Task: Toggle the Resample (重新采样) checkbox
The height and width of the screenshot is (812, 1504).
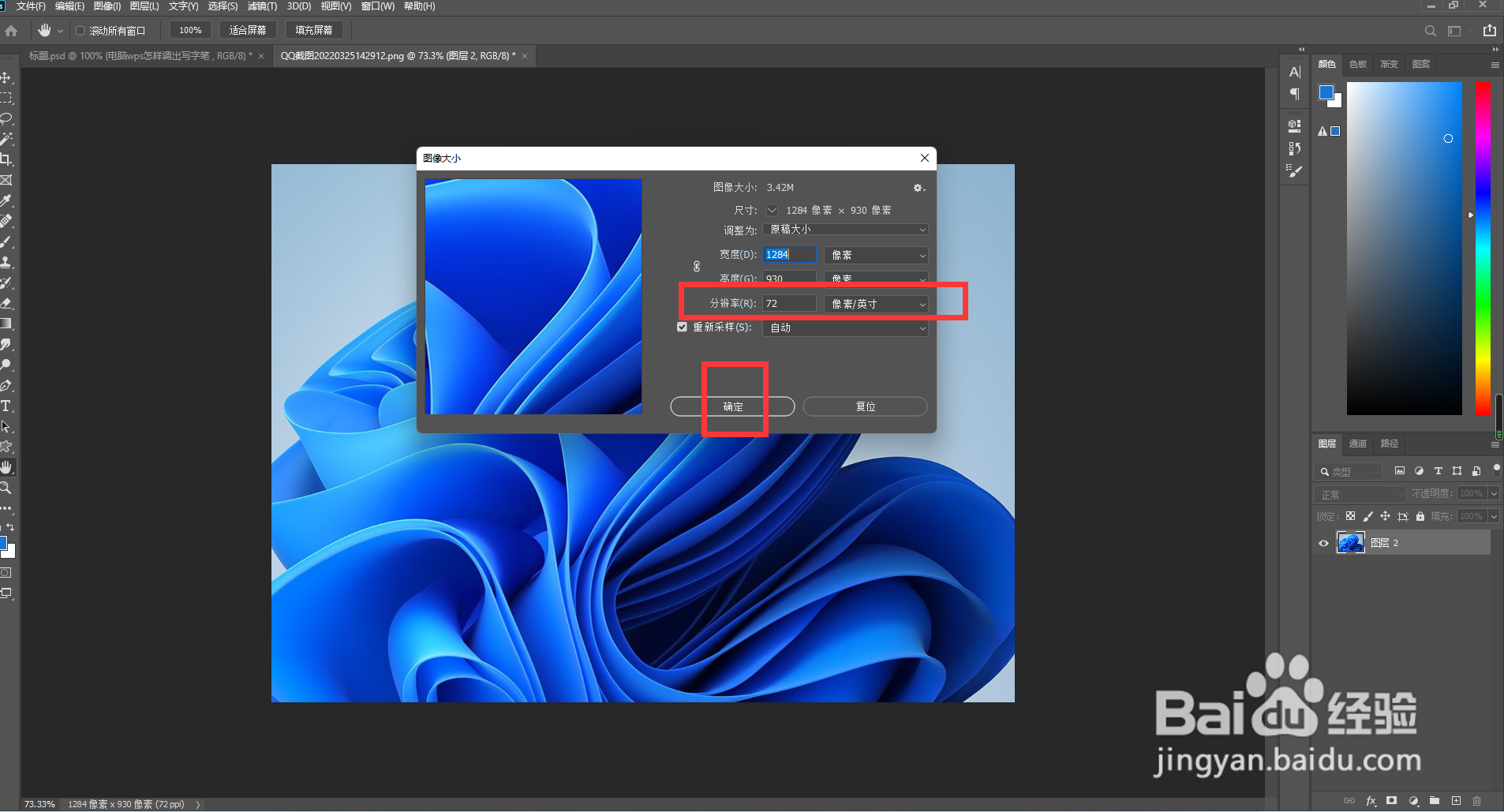Action: 682,327
